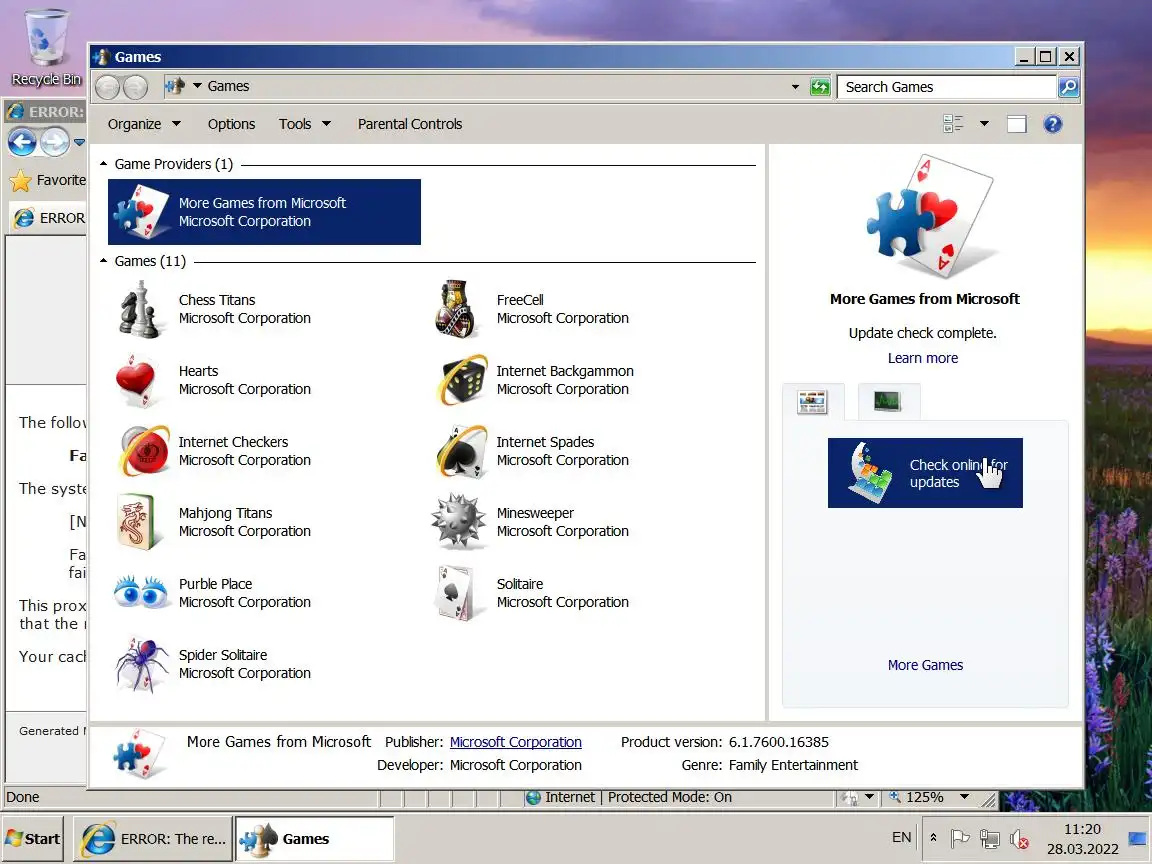Open the Games window help button
Viewport: 1152px width, 864px height.
coord(1052,124)
